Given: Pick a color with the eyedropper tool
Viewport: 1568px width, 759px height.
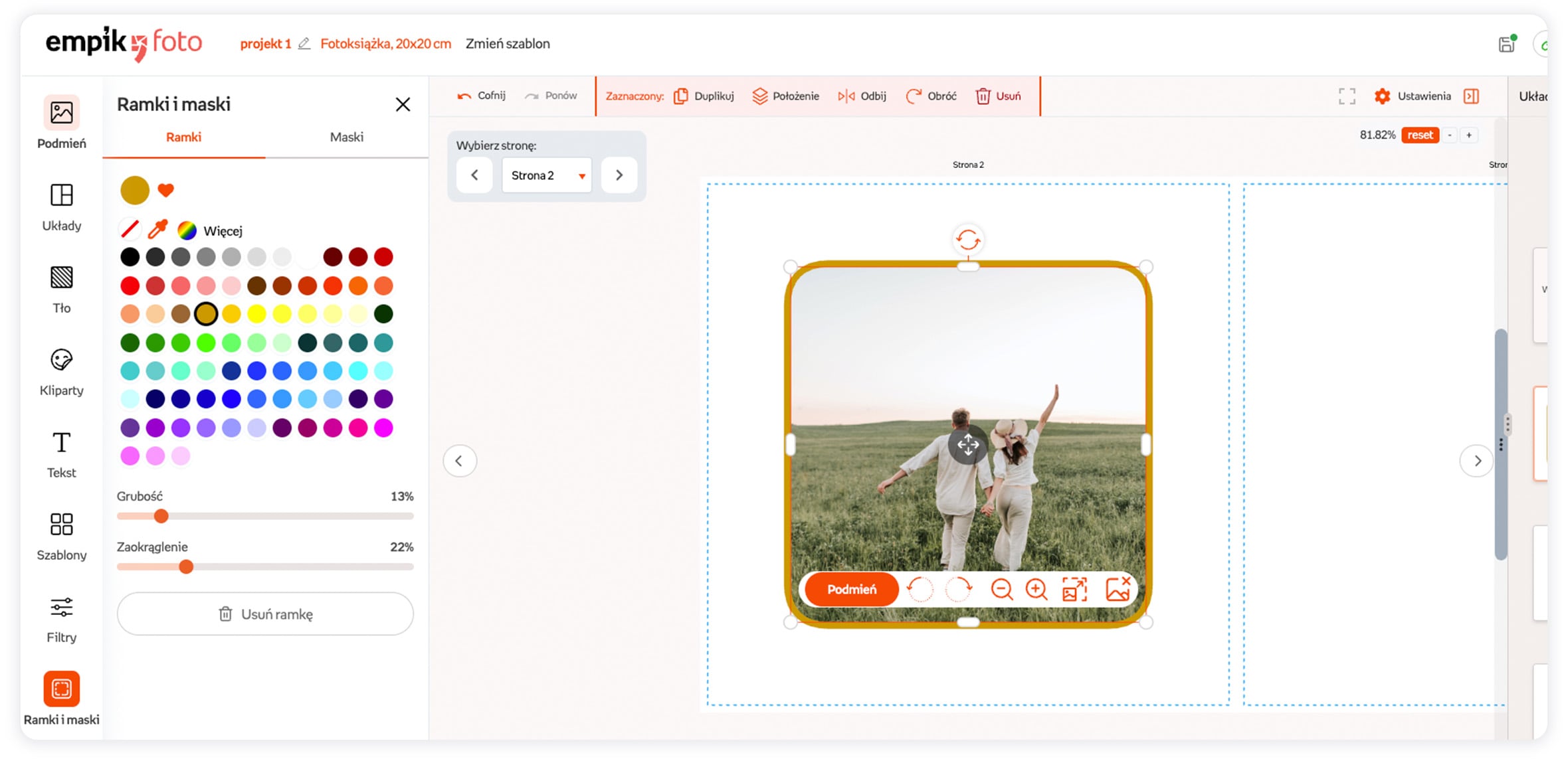Looking at the screenshot, I should [157, 230].
